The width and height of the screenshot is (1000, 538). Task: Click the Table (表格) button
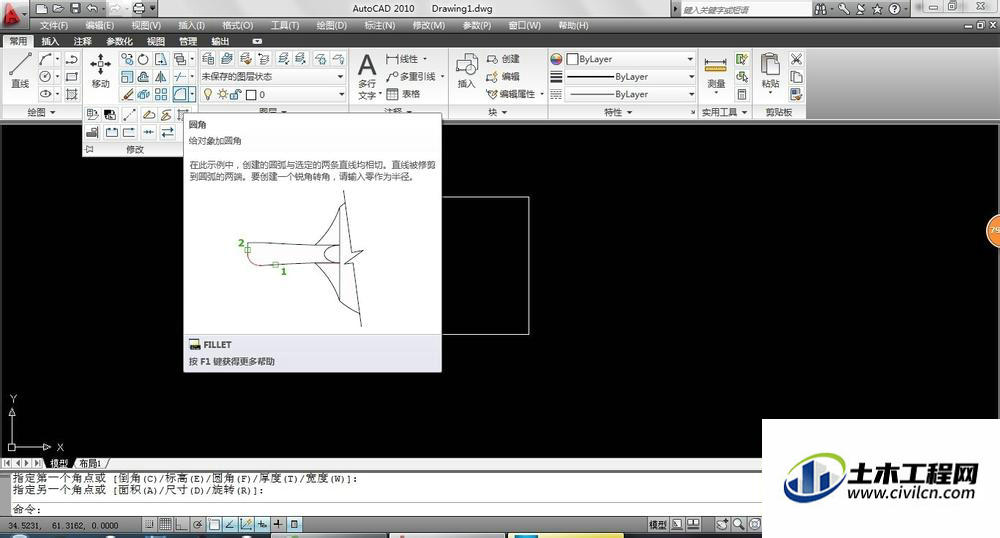point(403,94)
